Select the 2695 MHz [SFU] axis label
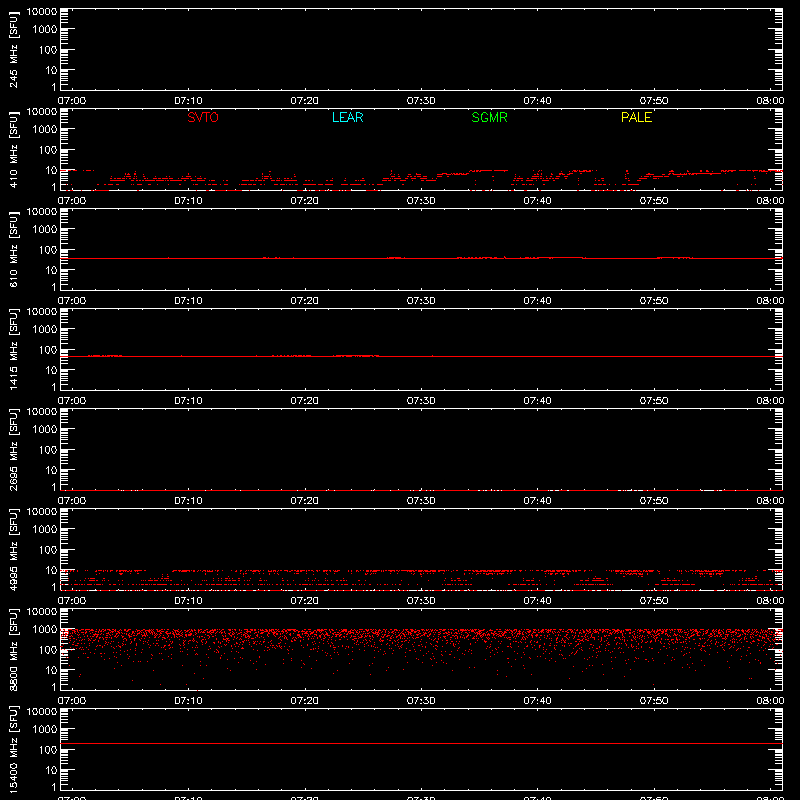 (x=13, y=449)
